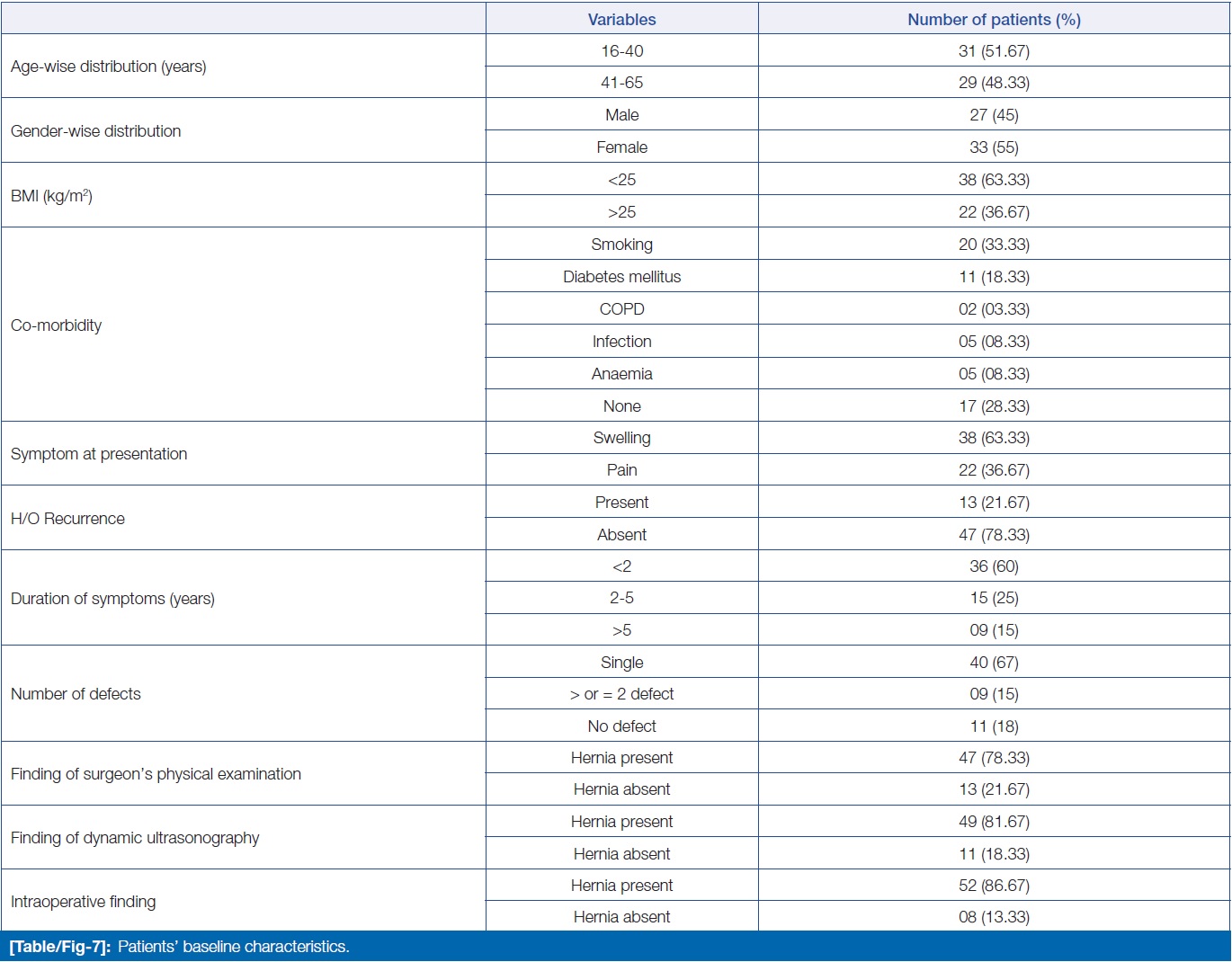
Task: Select the 'Gender-wise distribution' label
Action: pyautogui.click(x=96, y=131)
